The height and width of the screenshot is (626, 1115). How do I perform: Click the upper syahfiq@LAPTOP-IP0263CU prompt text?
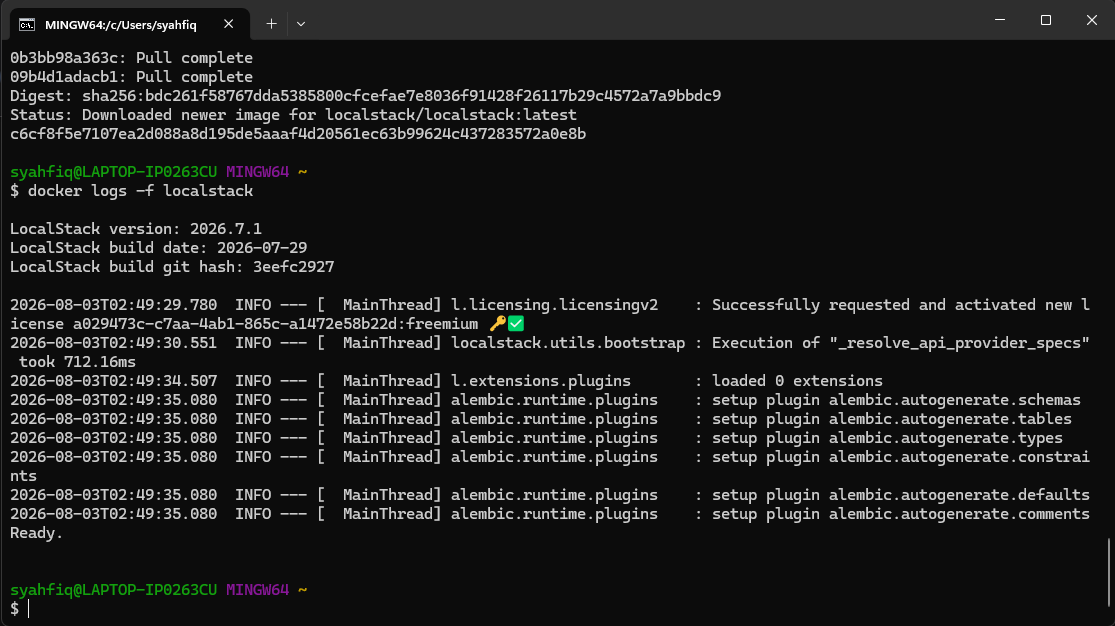pos(114,171)
